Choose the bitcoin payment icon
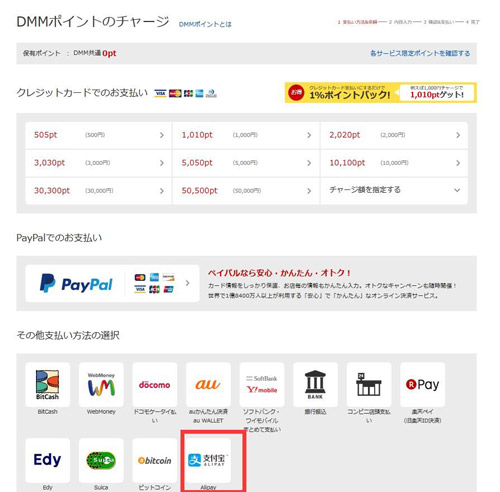 coord(155,460)
